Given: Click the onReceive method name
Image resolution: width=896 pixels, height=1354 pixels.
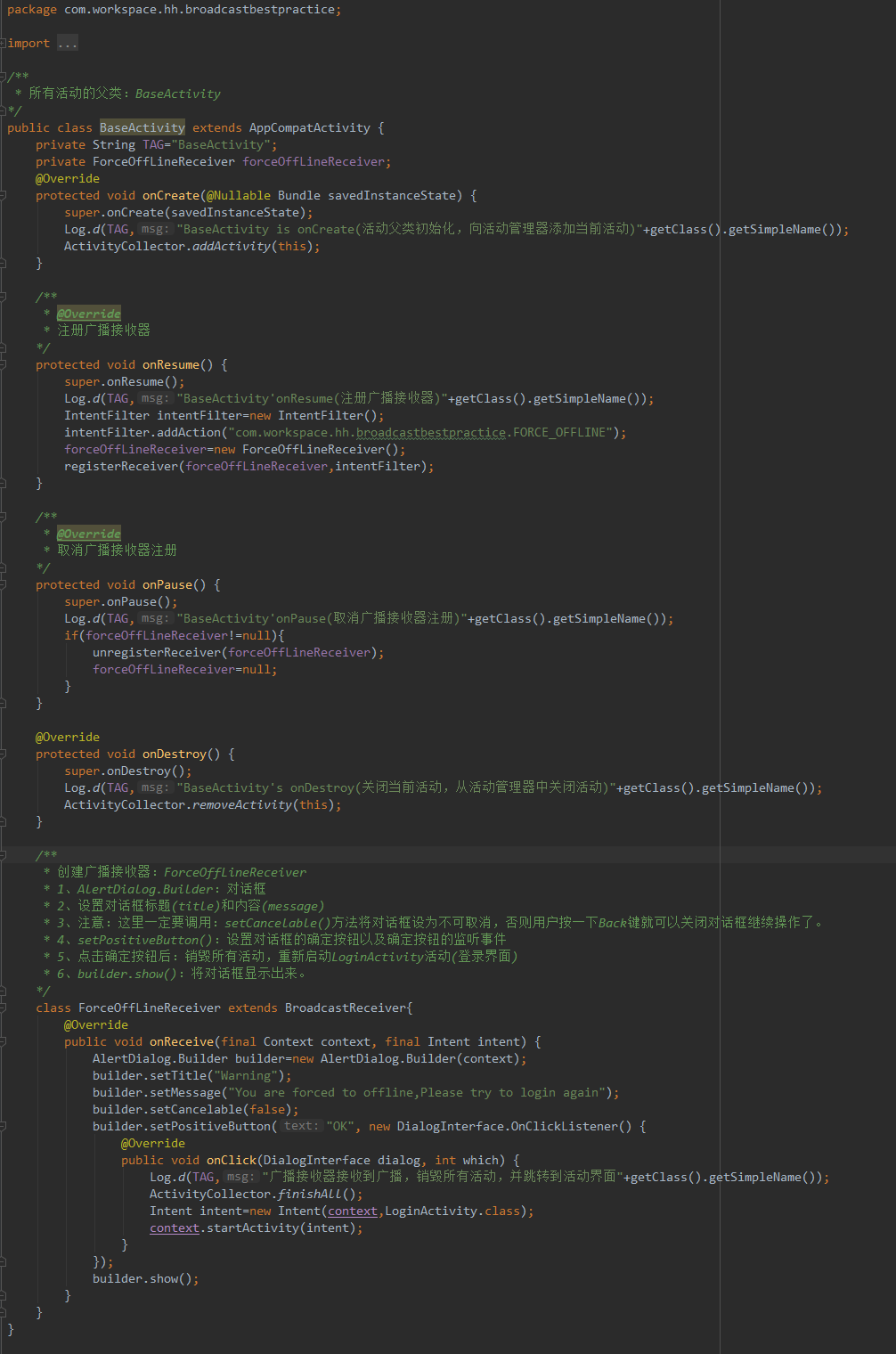Looking at the screenshot, I should [182, 1041].
